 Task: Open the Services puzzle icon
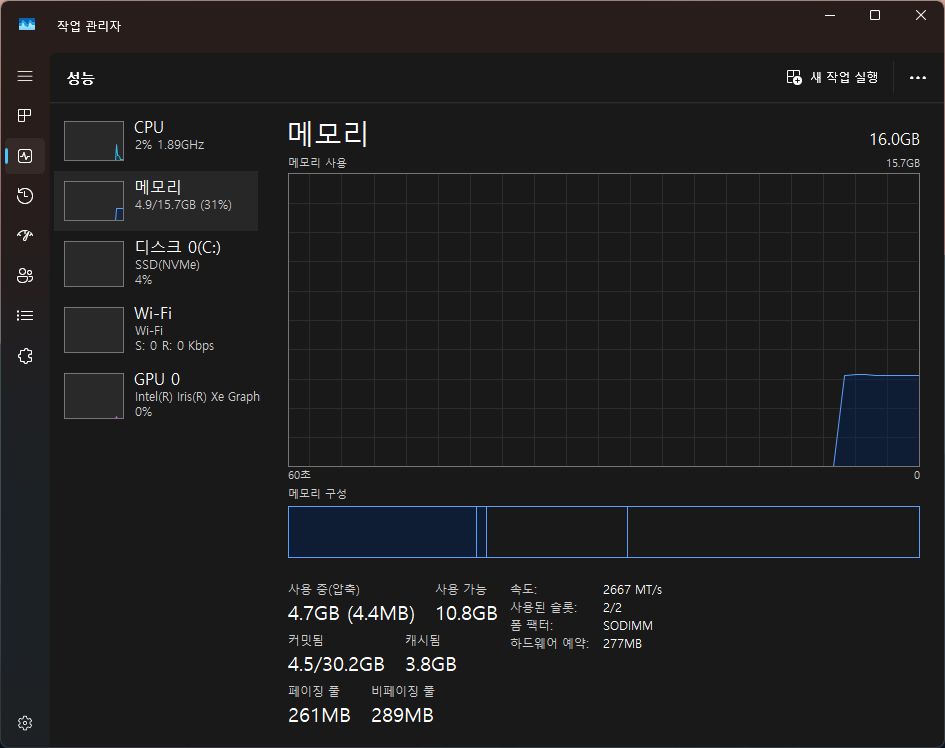26,356
